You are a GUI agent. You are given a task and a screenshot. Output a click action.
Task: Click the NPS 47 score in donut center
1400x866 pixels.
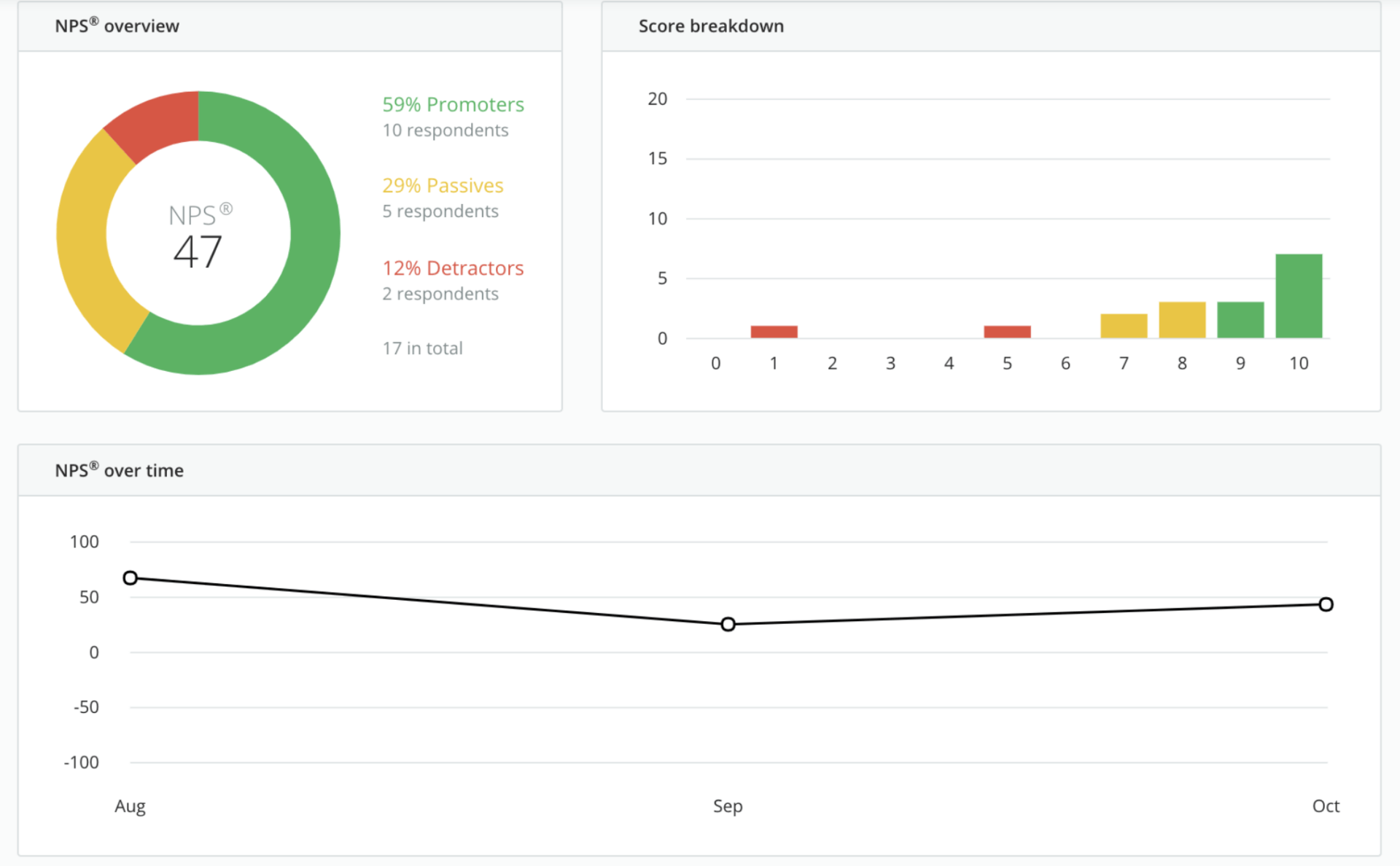click(x=198, y=251)
